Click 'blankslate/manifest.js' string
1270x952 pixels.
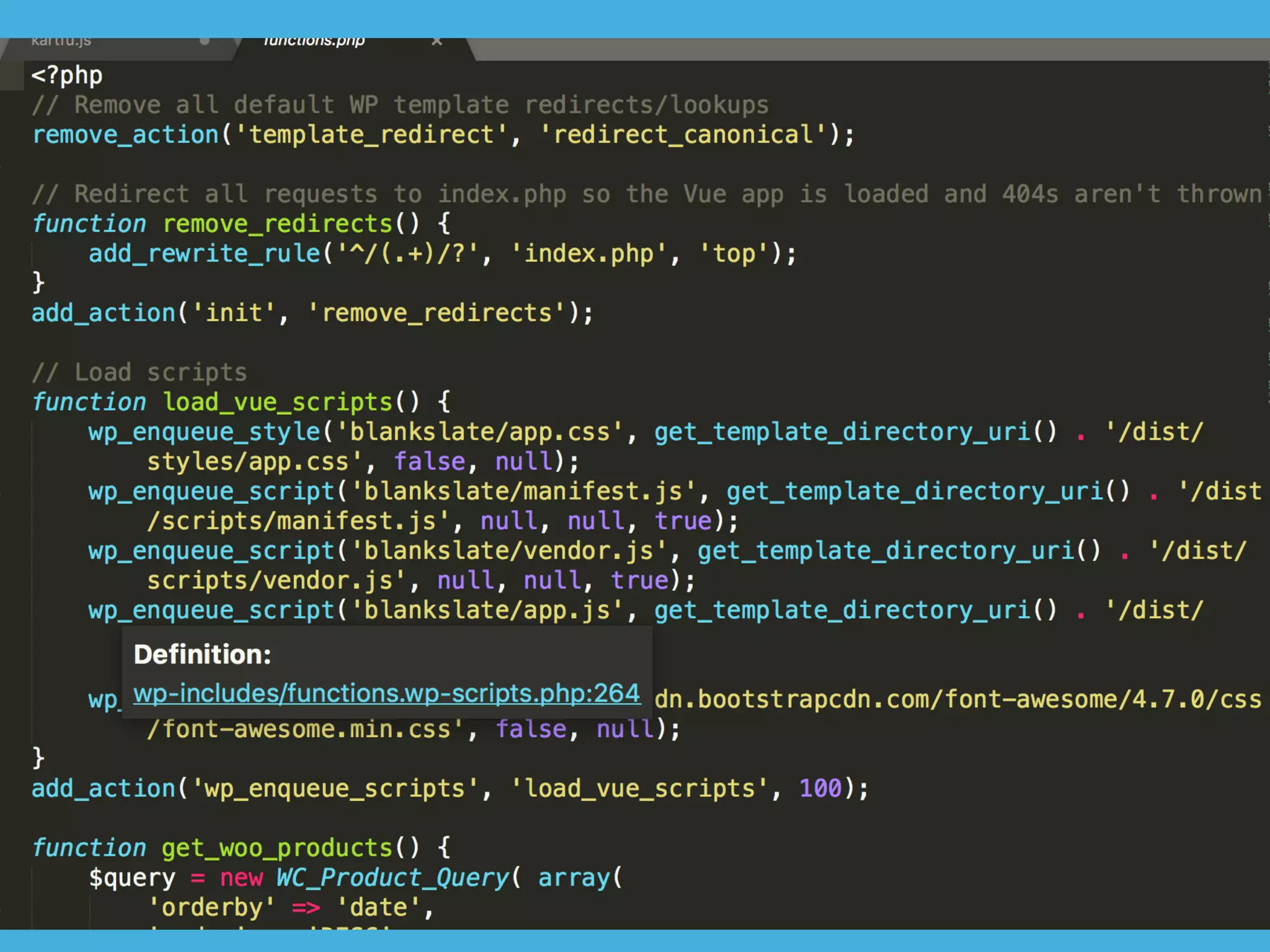click(523, 491)
